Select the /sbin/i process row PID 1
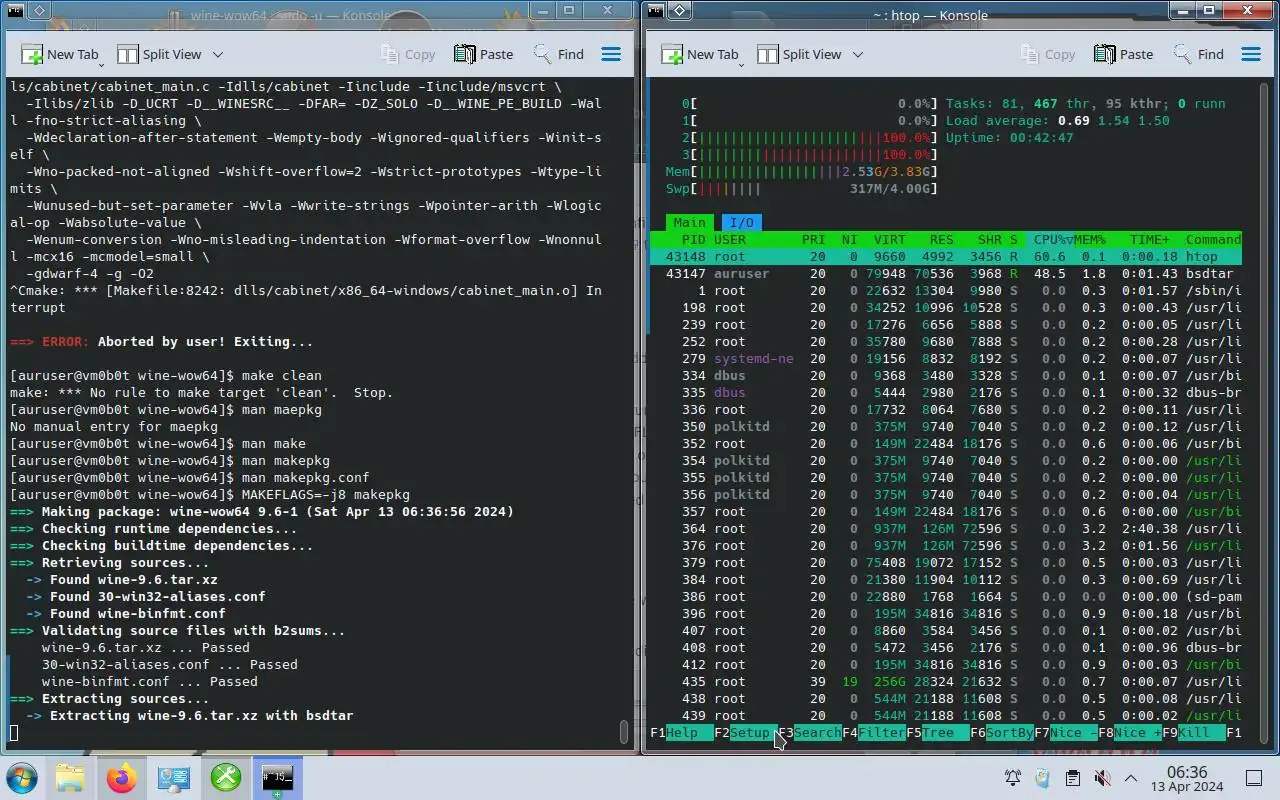The width and height of the screenshot is (1280, 800). pyautogui.click(x=945, y=291)
